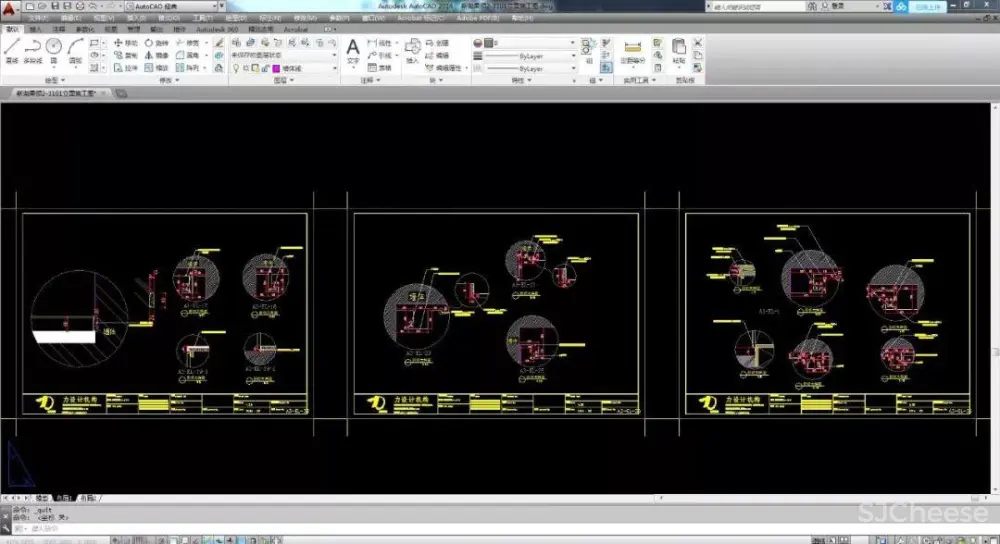
Task: Expand the ByLayer linetype dropdown
Action: pyautogui.click(x=573, y=56)
